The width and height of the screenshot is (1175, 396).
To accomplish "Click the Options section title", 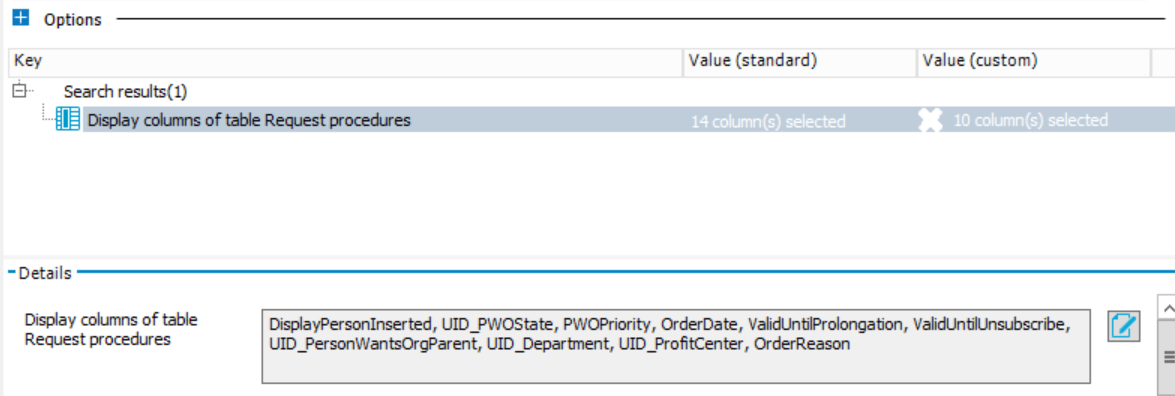I will pos(73,20).
